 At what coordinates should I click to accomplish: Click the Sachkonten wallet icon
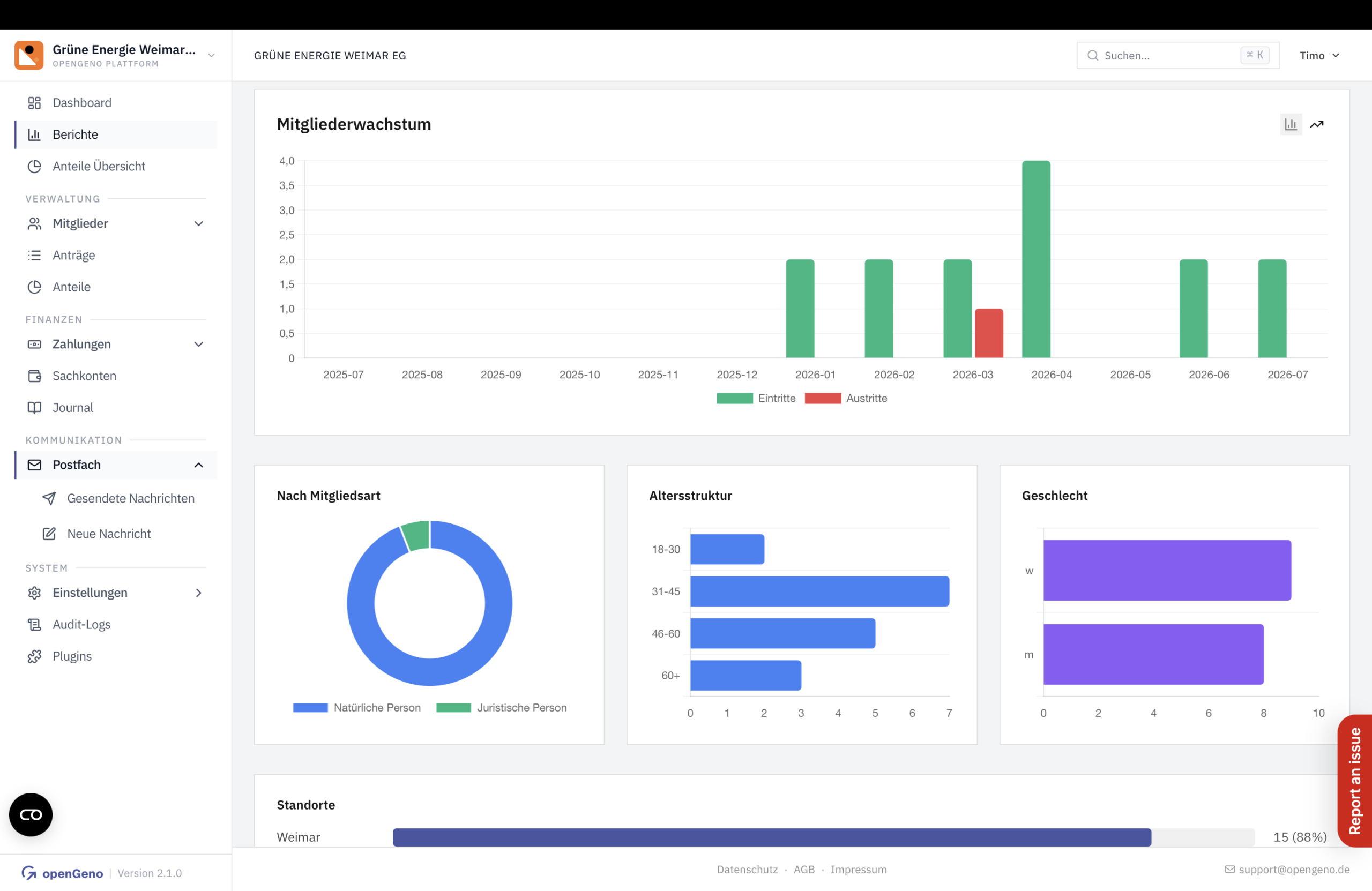[x=35, y=376]
